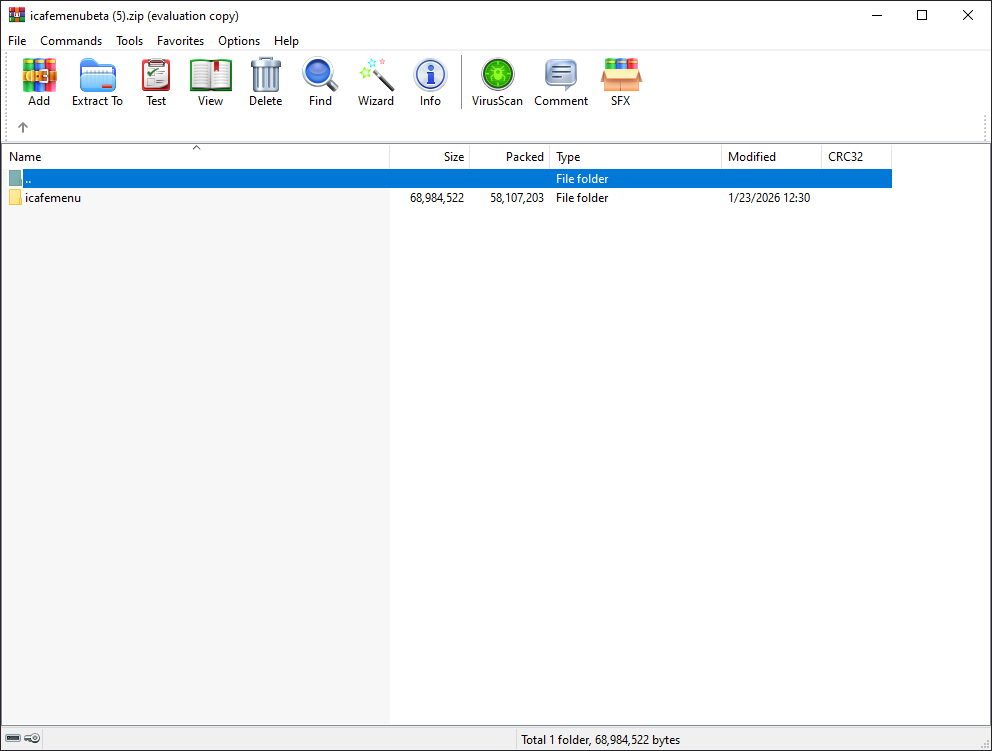
Task: Open the Options menu
Action: 239,41
